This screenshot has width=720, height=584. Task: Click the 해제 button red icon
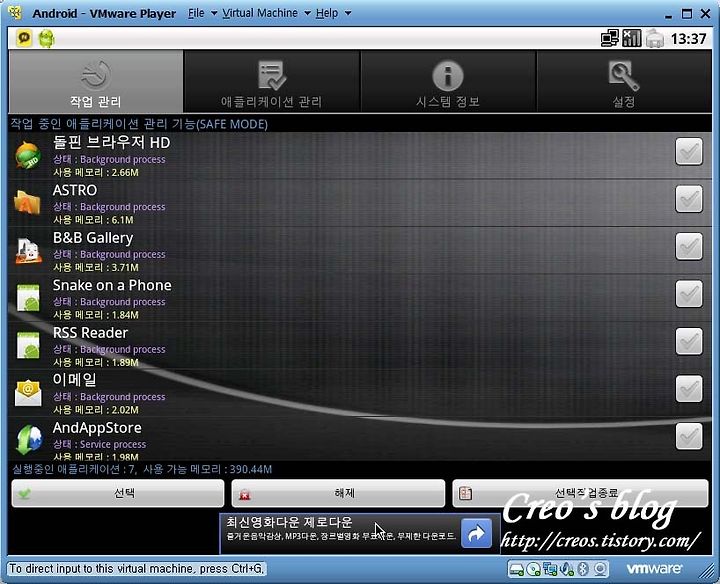tap(245, 494)
